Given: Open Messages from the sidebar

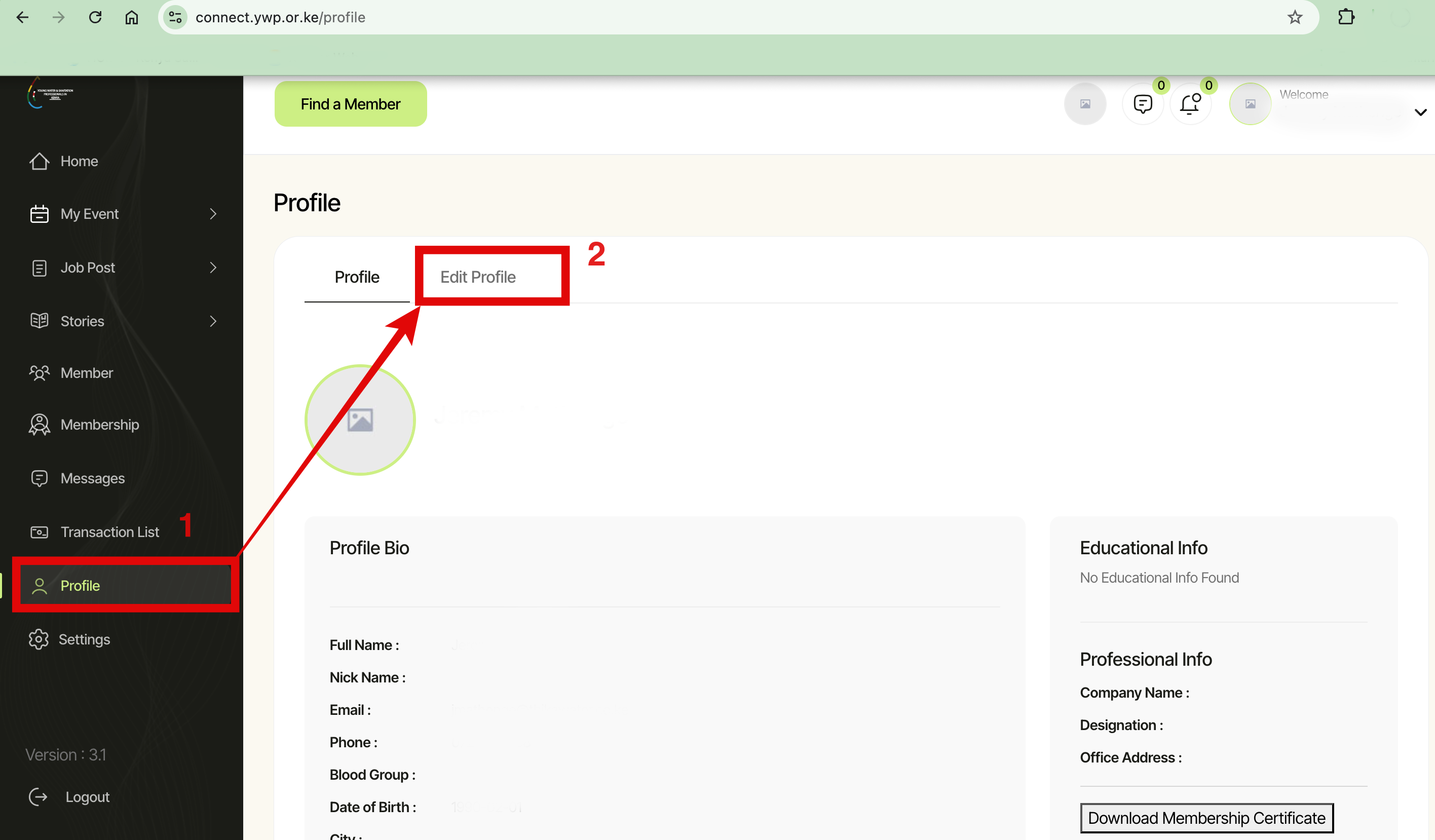Looking at the screenshot, I should point(92,478).
